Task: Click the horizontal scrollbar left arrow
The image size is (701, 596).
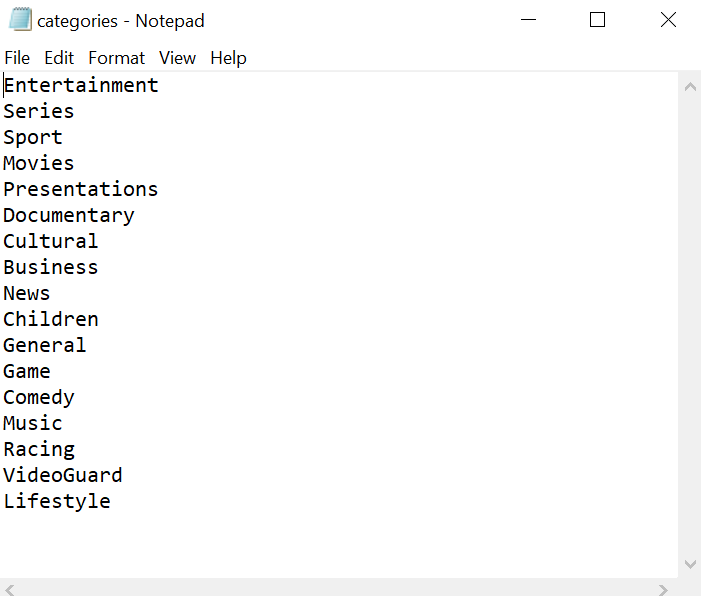Action: point(10,590)
